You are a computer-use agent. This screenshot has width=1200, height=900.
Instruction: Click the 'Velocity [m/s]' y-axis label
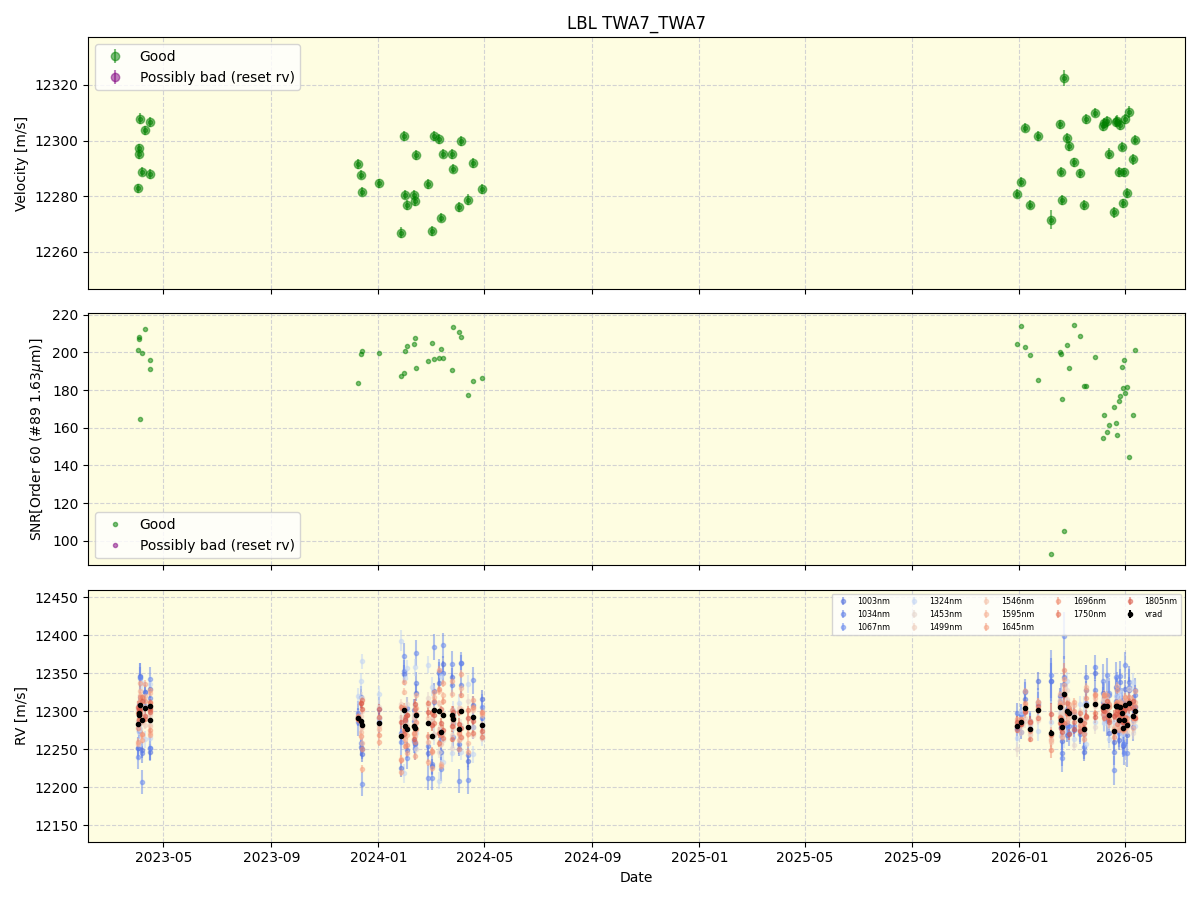coord(21,164)
